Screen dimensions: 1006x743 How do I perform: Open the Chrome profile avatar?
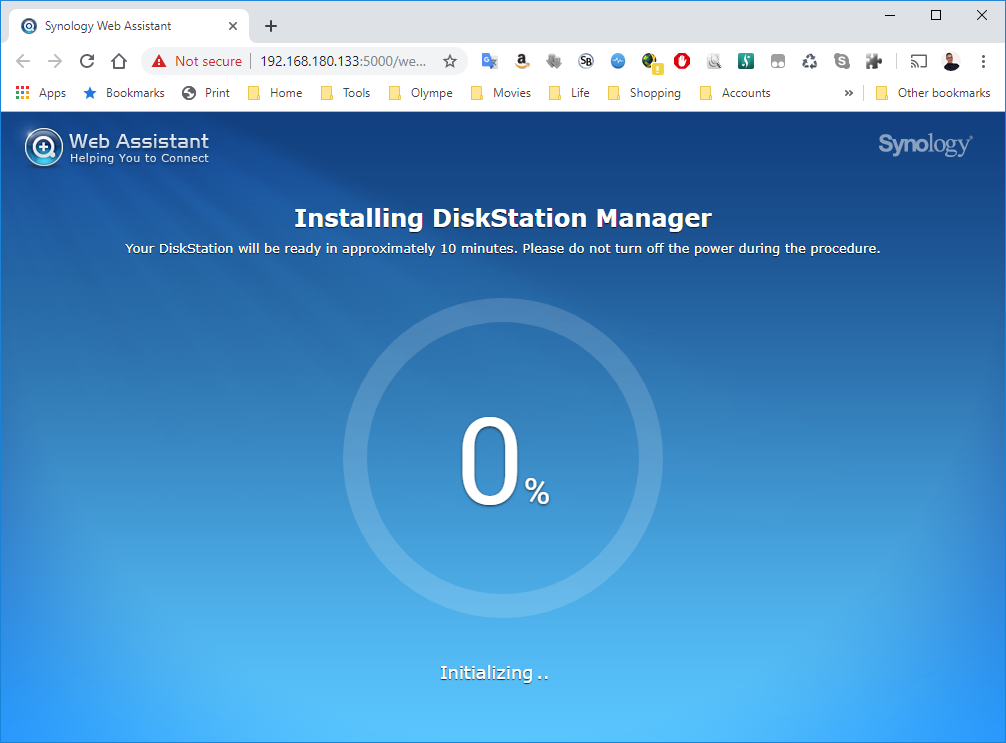point(951,61)
